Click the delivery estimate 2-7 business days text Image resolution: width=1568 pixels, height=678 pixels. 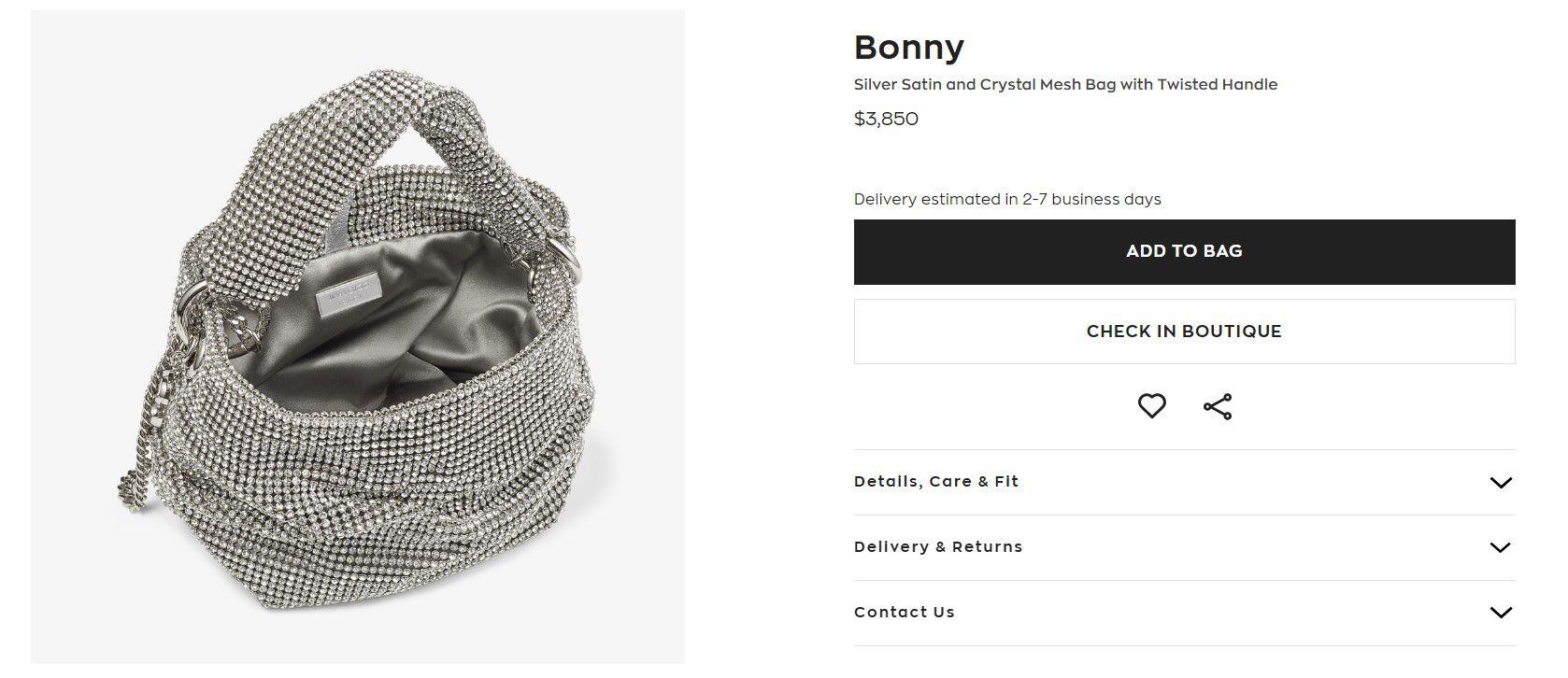click(1007, 200)
